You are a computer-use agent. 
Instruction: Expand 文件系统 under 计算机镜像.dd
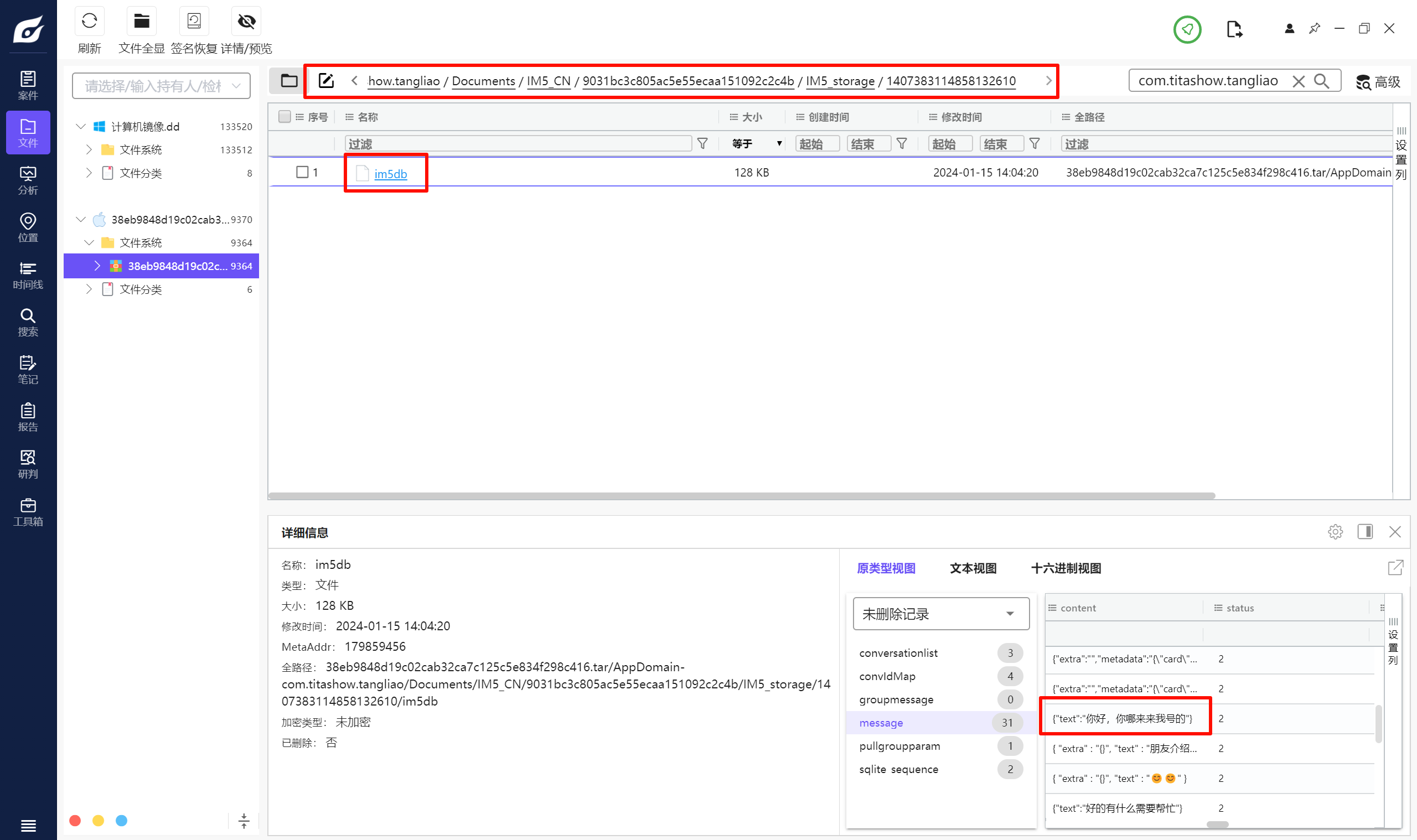89,149
